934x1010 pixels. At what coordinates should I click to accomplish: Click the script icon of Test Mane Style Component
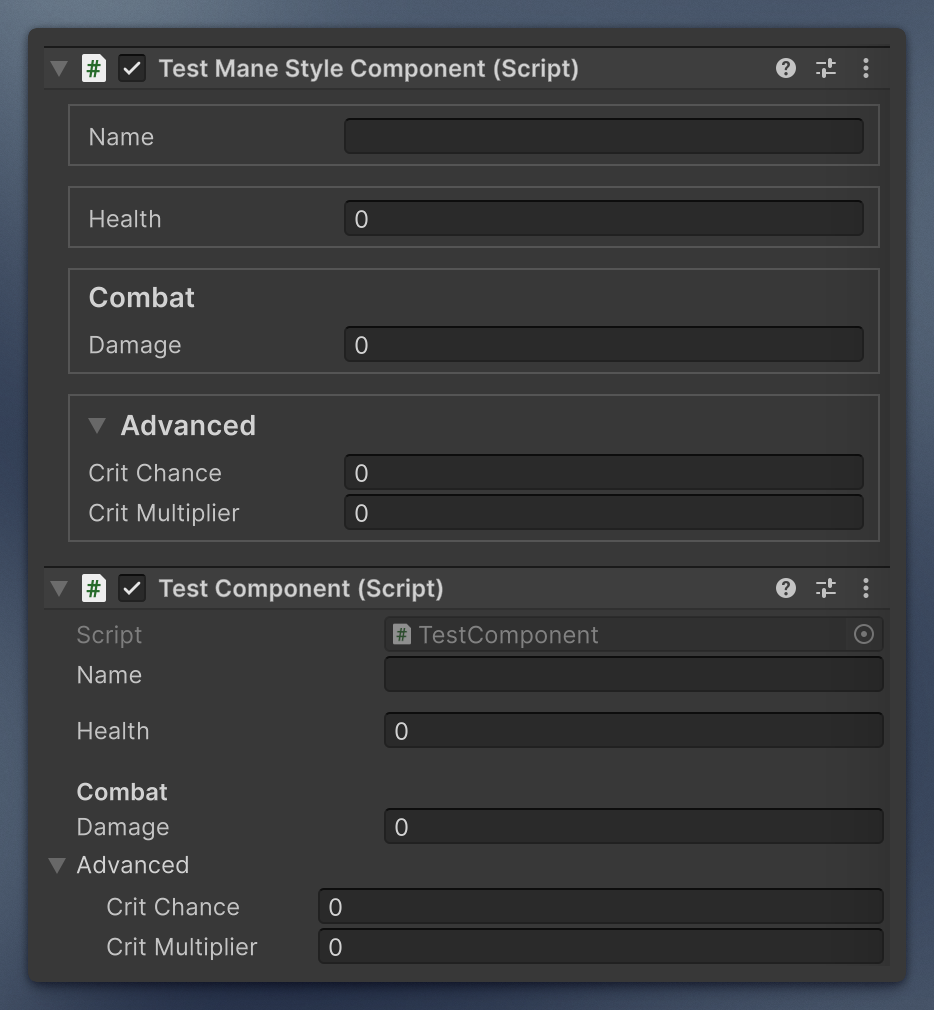(x=93, y=68)
